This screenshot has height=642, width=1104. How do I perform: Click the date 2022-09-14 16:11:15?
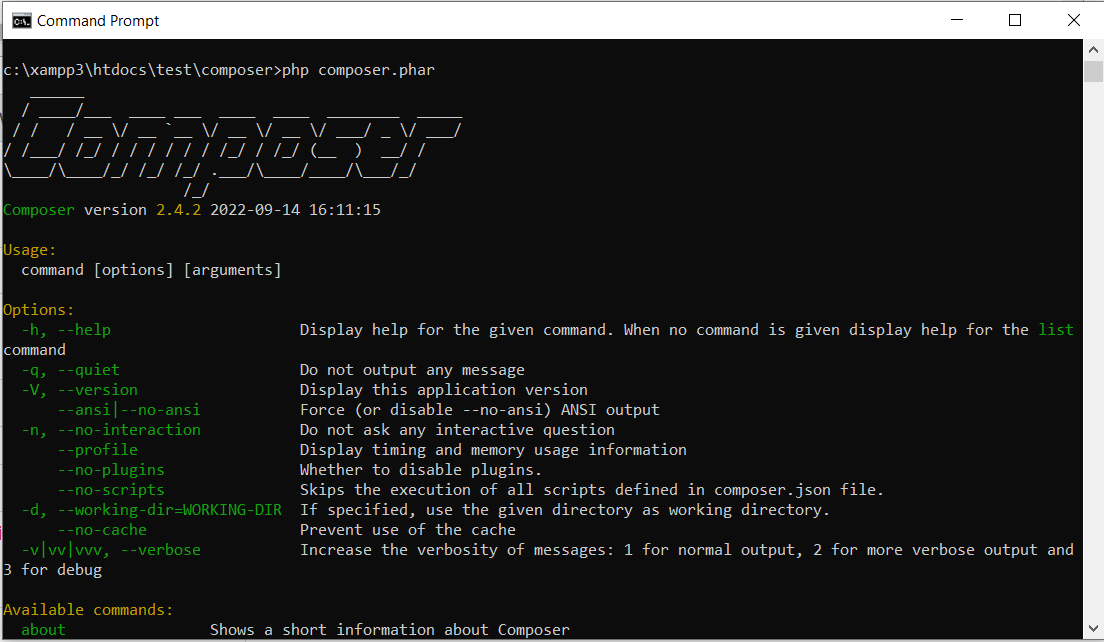click(295, 210)
